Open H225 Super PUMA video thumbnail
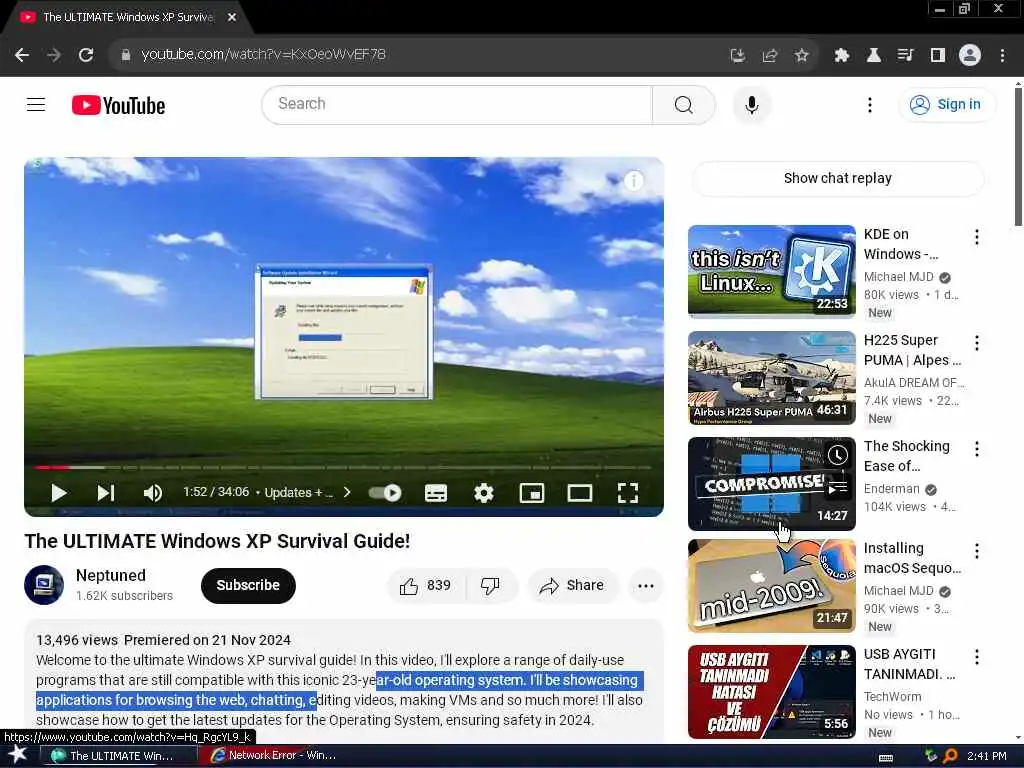This screenshot has height=768, width=1024. click(771, 377)
